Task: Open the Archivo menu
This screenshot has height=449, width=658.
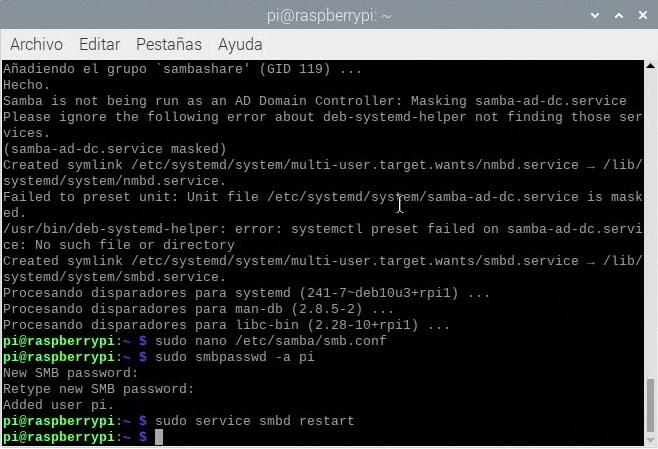Action: [x=37, y=44]
